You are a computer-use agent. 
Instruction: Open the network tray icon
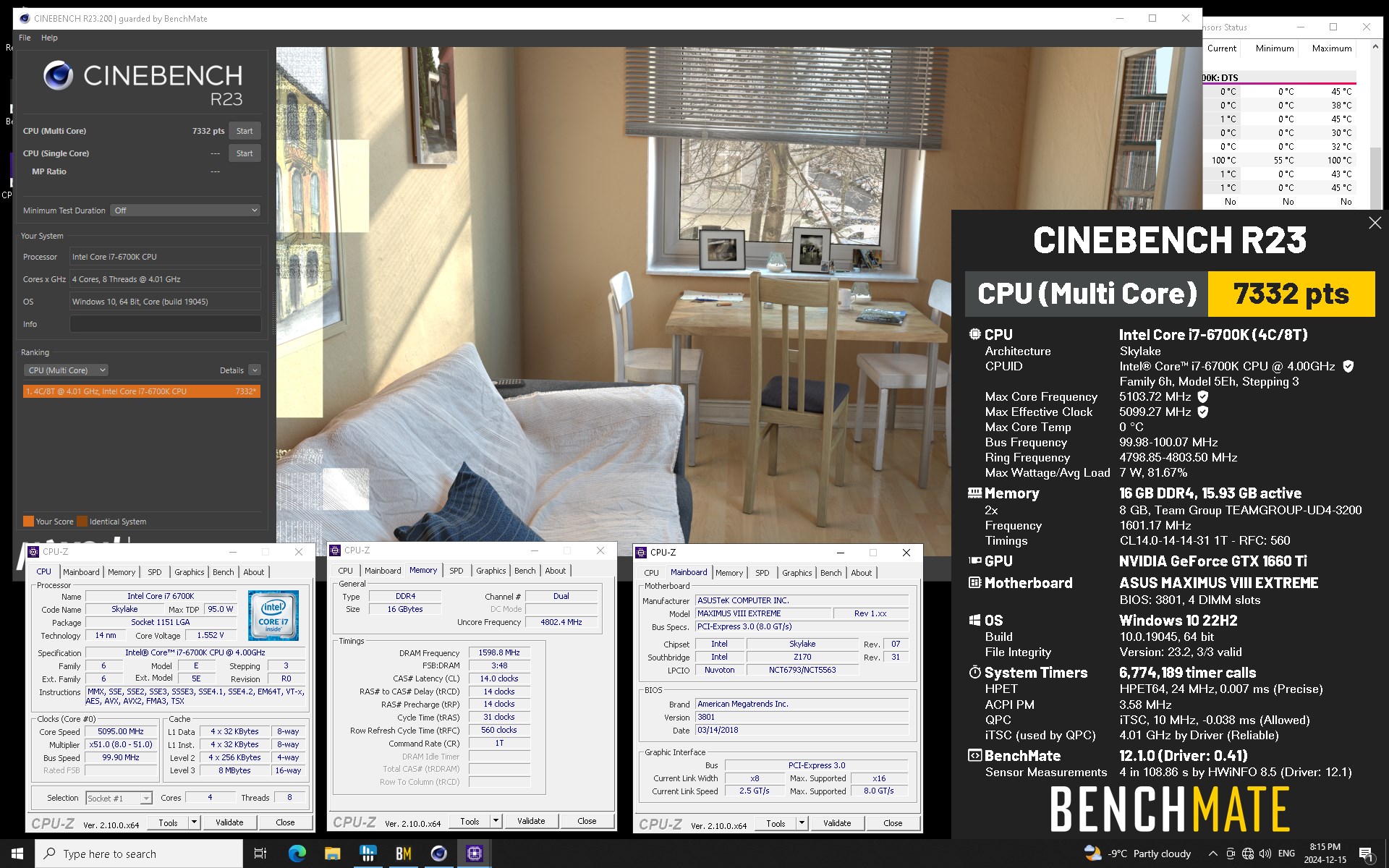coord(1248,854)
